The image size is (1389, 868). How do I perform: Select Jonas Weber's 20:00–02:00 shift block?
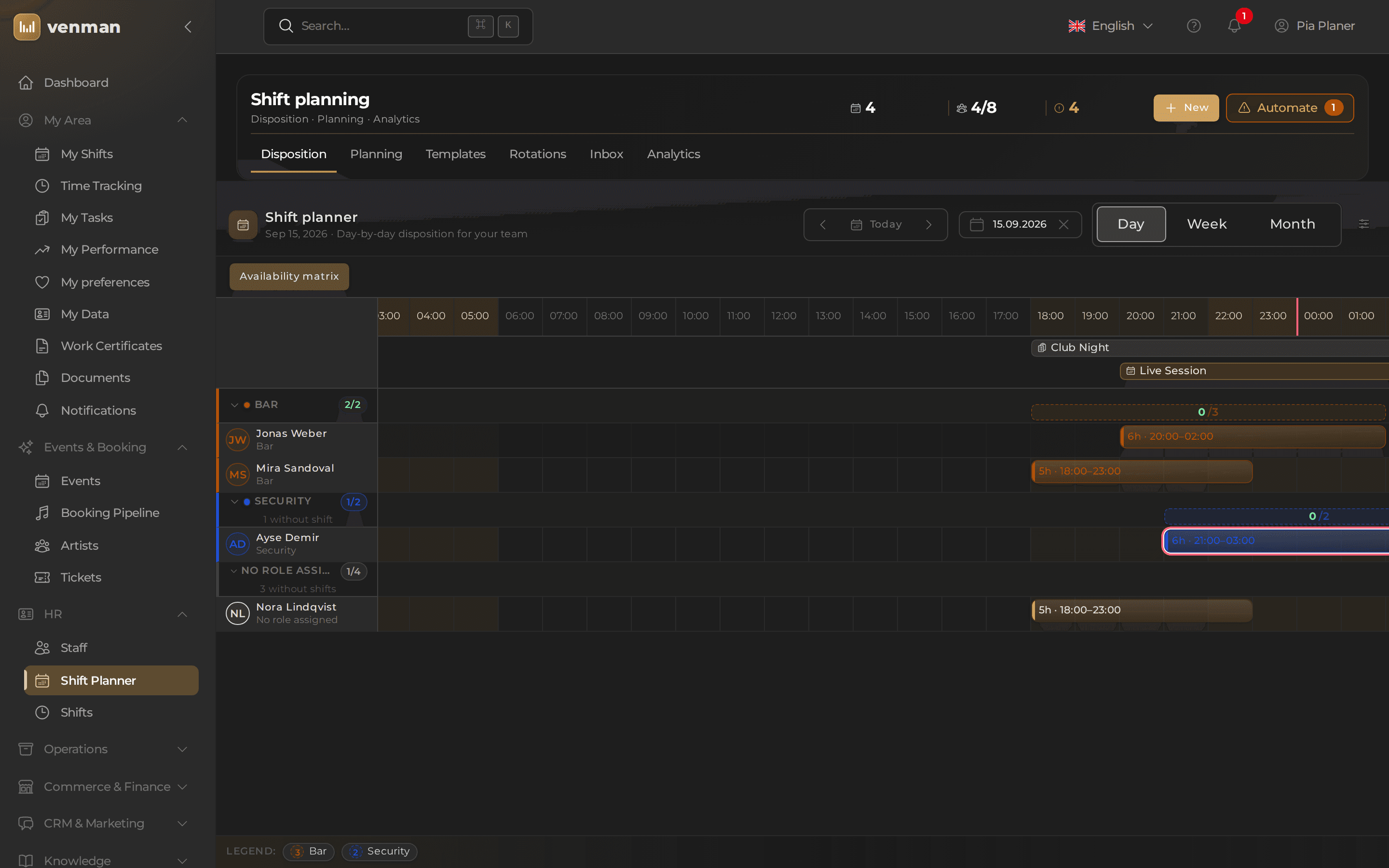coord(1253,437)
